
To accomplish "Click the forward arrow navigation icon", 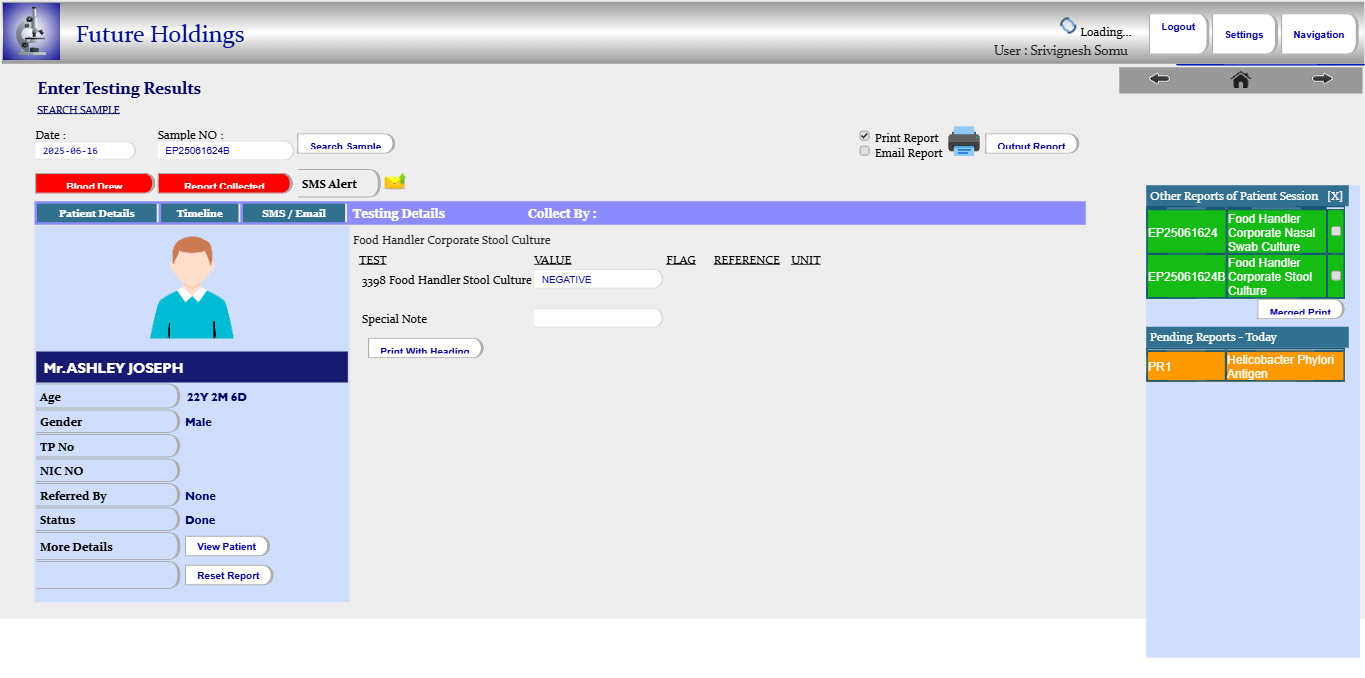I will pyautogui.click(x=1322, y=79).
